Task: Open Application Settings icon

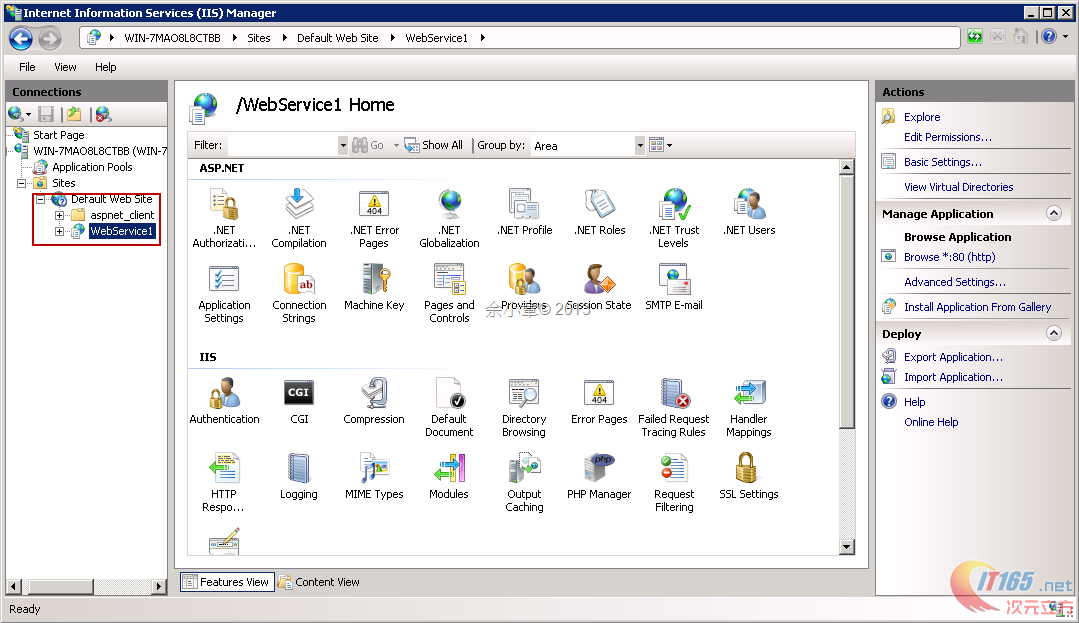Action: coord(224,293)
